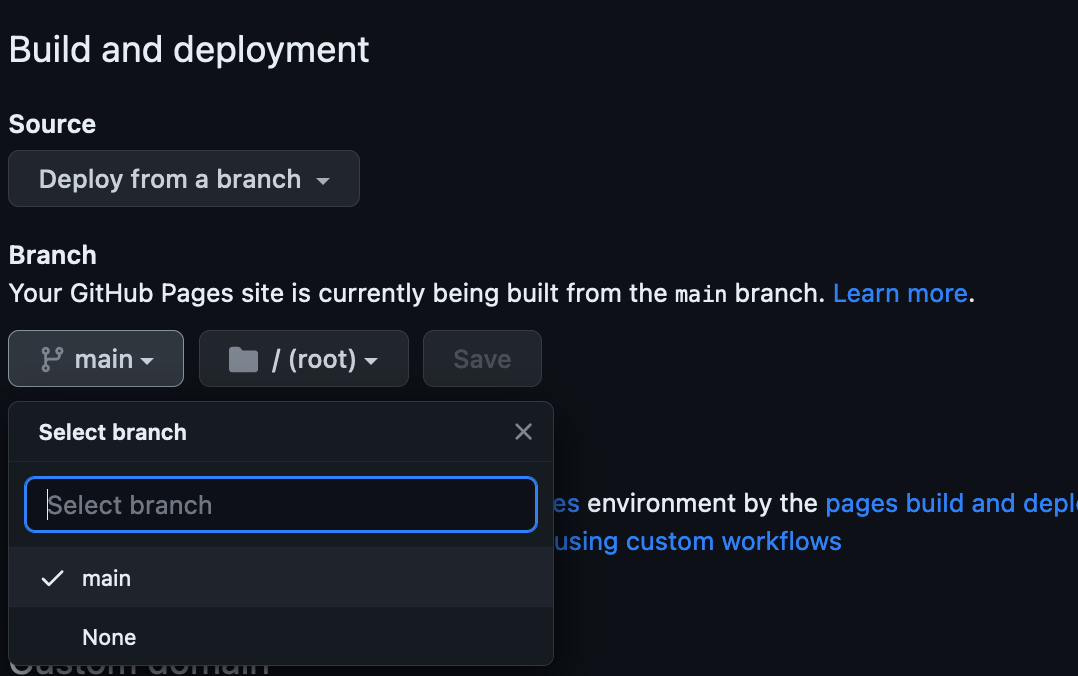Open the Deploy from a branch dropdown
This screenshot has width=1078, height=676.
coord(184,179)
